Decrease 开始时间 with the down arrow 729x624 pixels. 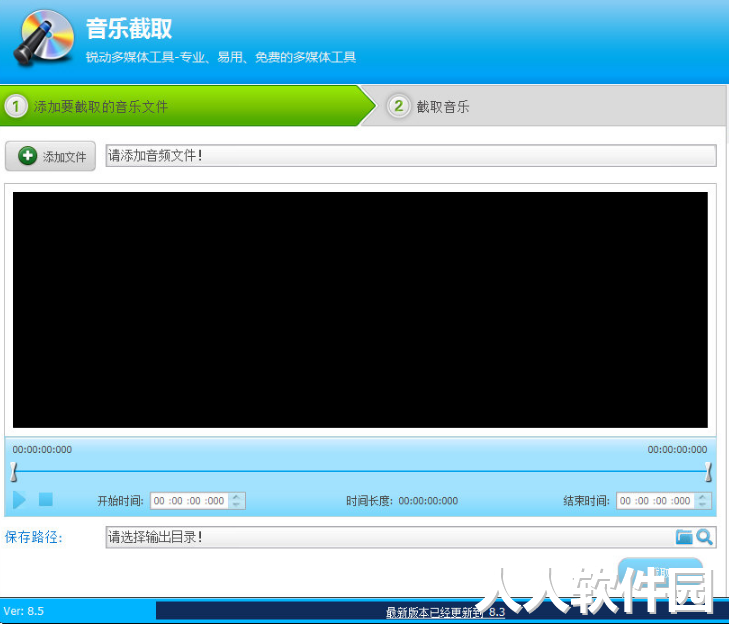(x=237, y=505)
